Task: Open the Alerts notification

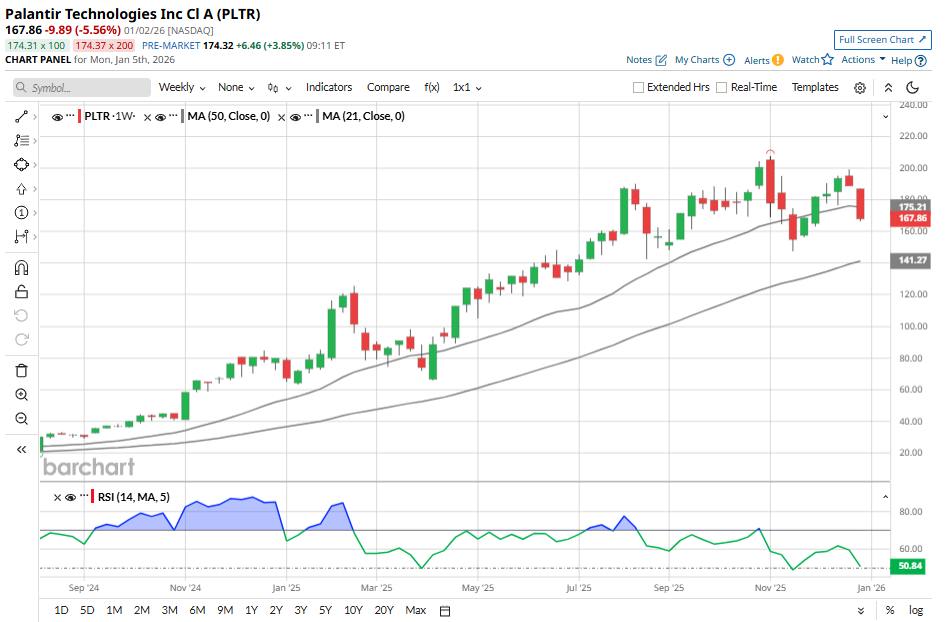Action: (x=764, y=60)
